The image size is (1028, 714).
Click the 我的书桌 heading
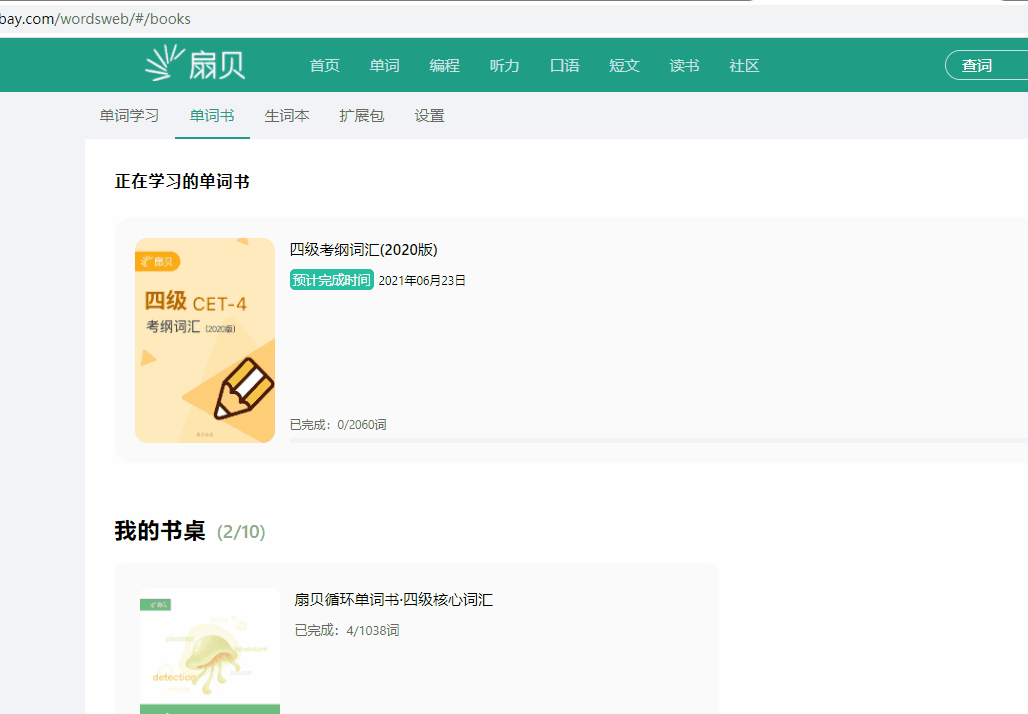[x=160, y=531]
